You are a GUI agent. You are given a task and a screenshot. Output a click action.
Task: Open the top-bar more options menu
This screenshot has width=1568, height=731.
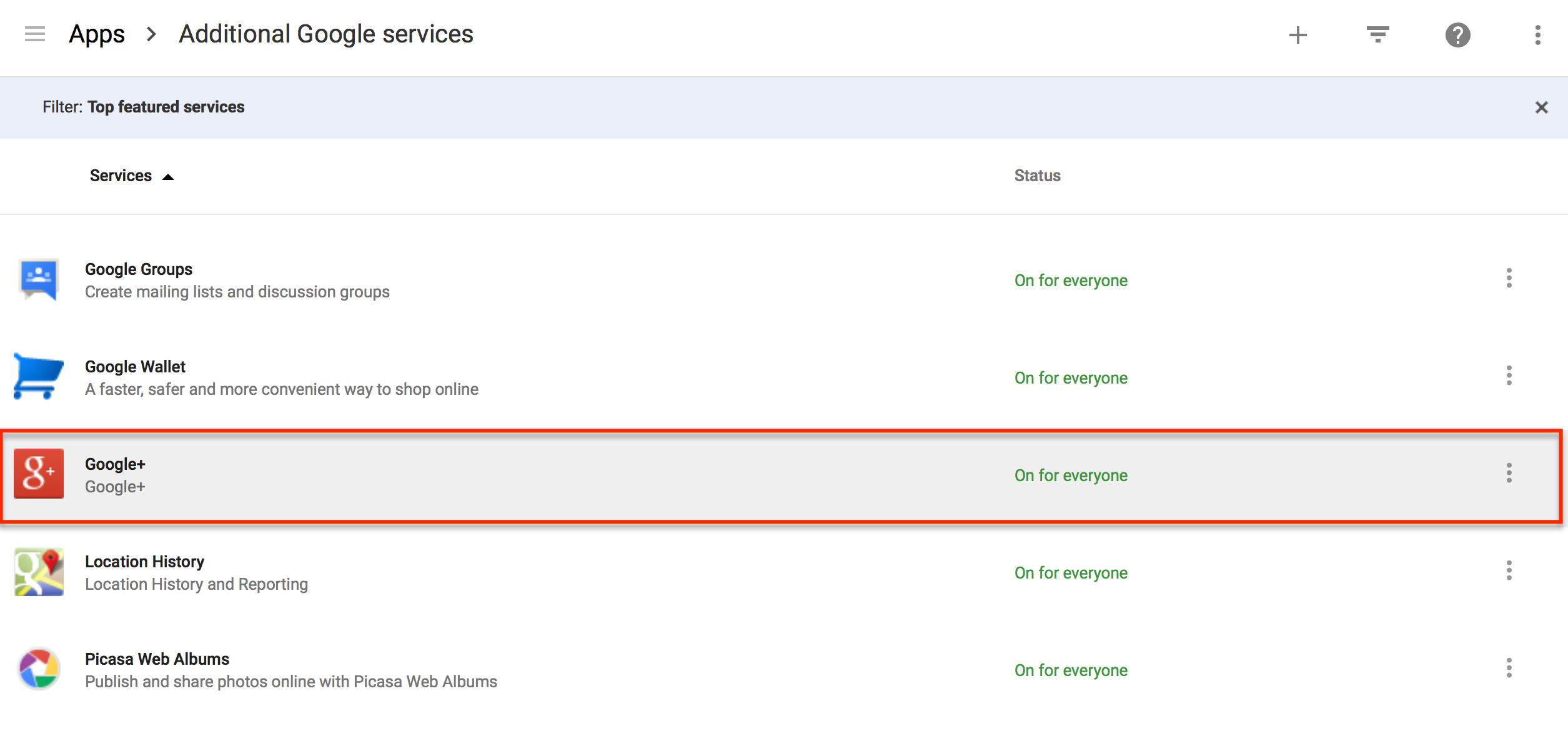click(x=1537, y=34)
